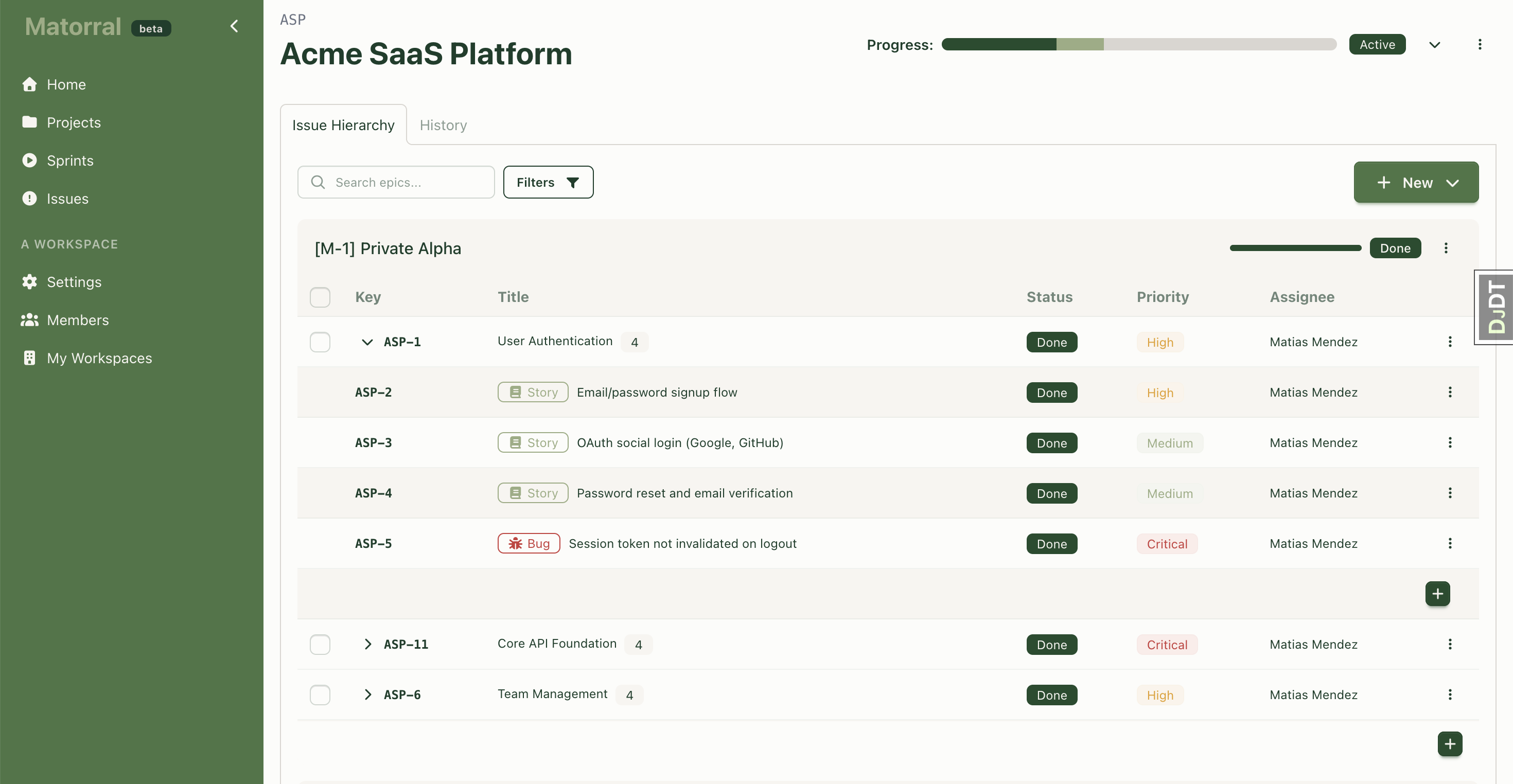Image resolution: width=1513 pixels, height=784 pixels.
Task: Open the Members page
Action: pyautogui.click(x=78, y=320)
